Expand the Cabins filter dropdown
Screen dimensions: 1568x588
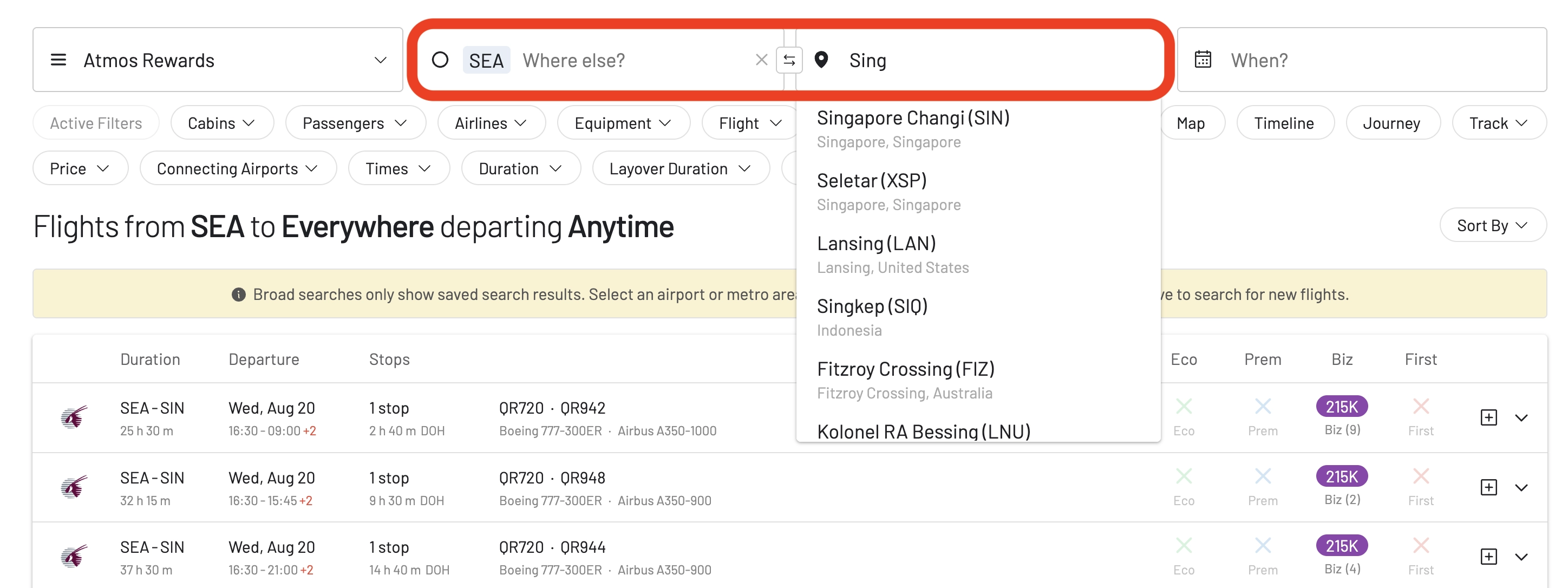222,123
